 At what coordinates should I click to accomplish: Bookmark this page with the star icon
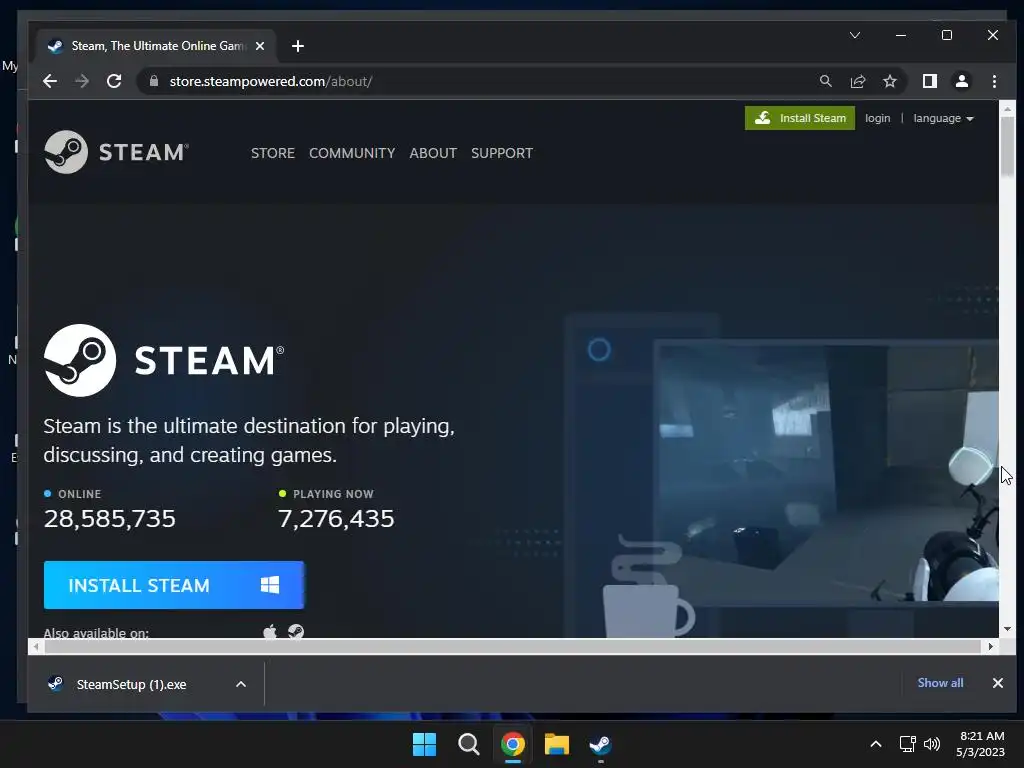[889, 81]
